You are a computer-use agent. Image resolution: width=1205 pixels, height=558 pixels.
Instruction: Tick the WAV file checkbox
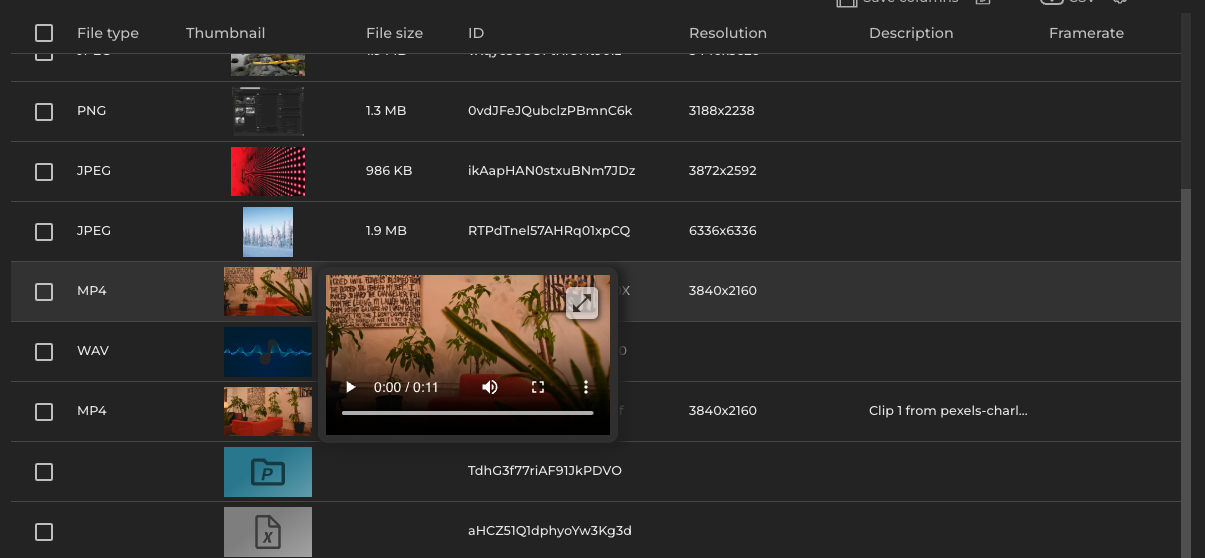tap(44, 352)
